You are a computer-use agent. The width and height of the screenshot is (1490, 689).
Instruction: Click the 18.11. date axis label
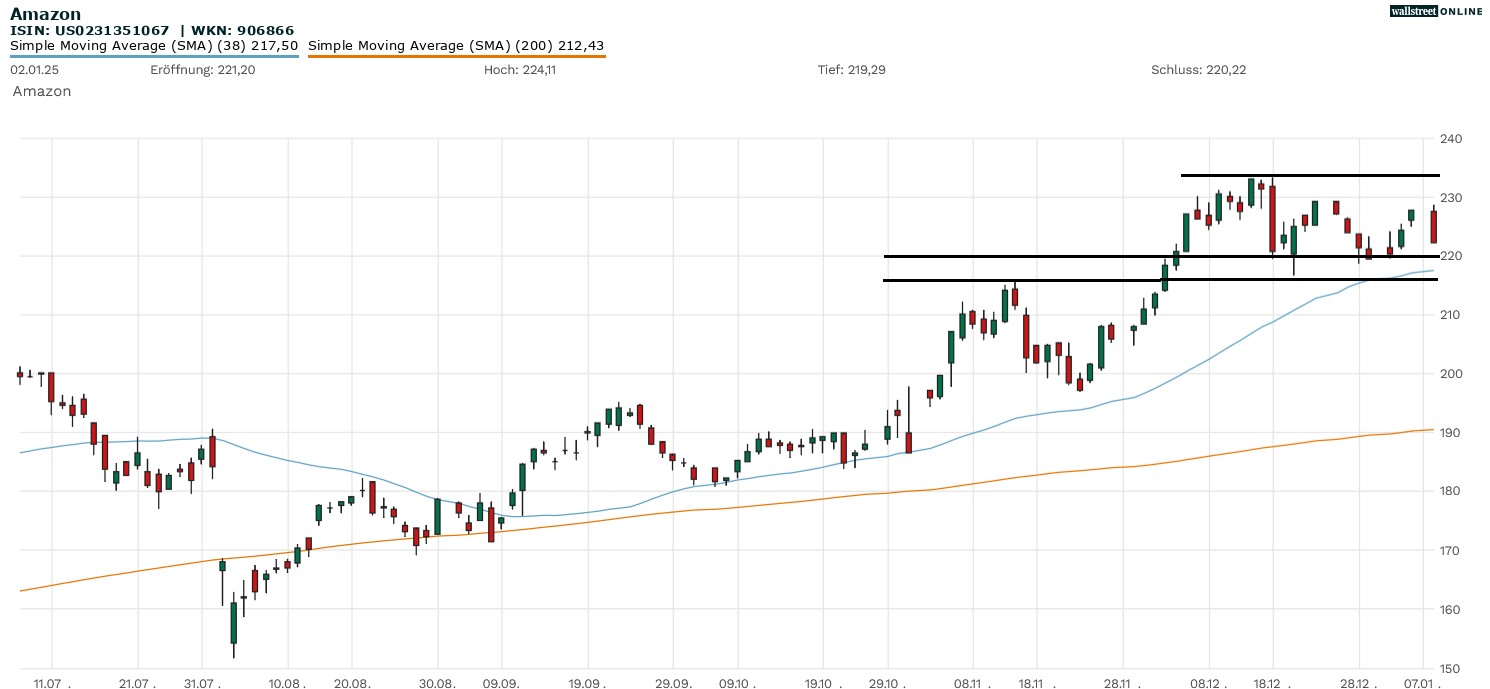(1037, 683)
